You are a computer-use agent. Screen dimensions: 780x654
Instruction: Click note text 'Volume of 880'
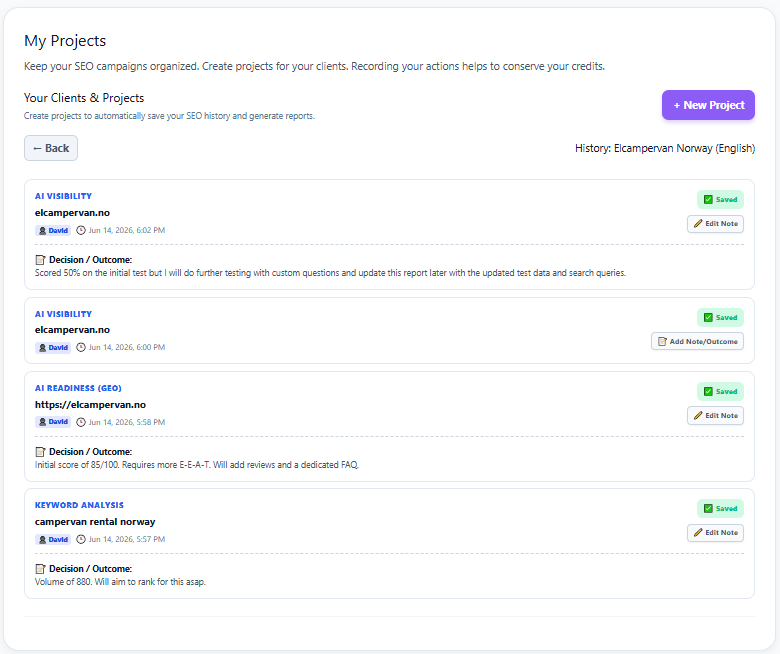[x=63, y=582]
